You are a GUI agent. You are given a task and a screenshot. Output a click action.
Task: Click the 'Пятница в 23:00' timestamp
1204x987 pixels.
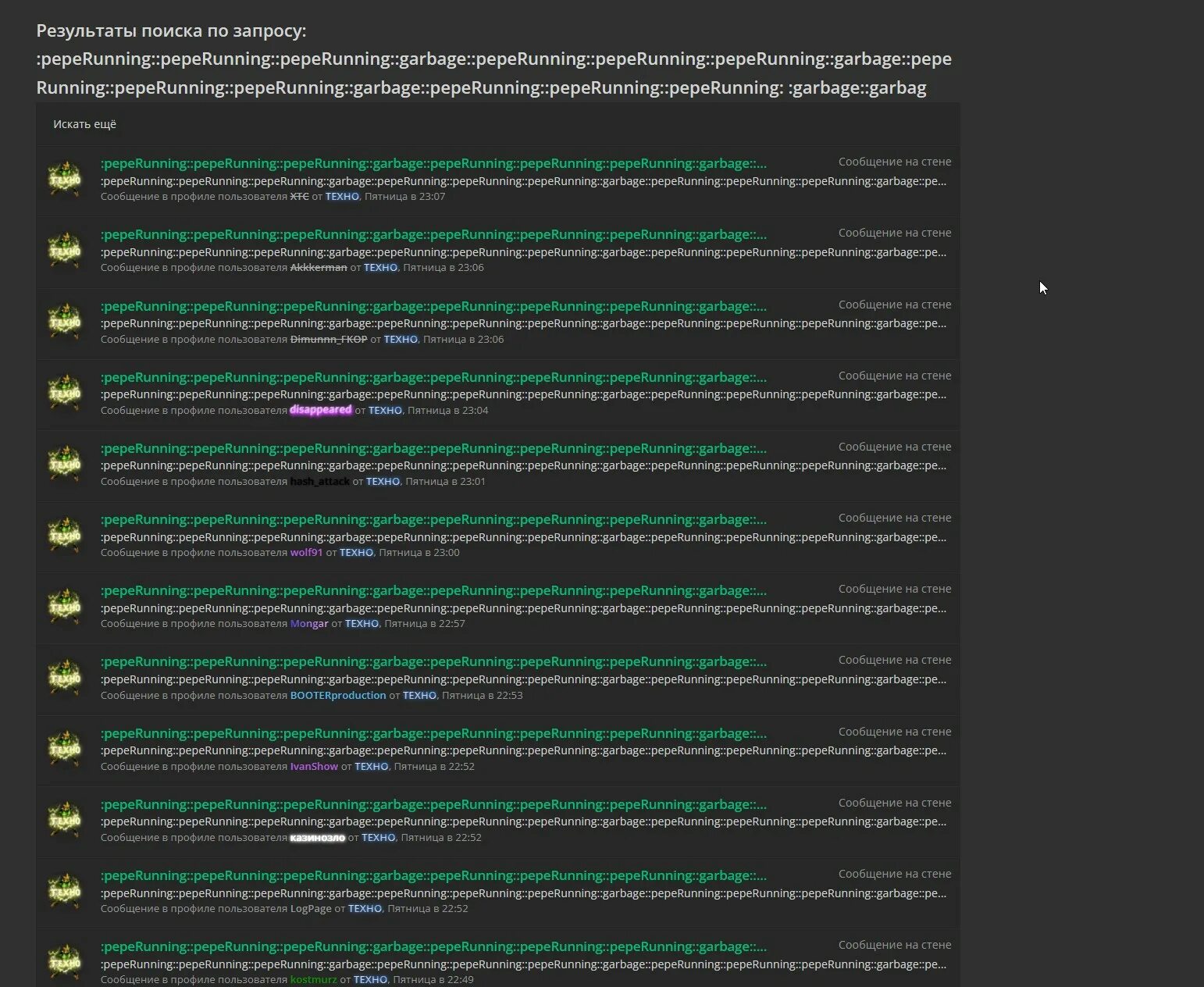point(419,553)
